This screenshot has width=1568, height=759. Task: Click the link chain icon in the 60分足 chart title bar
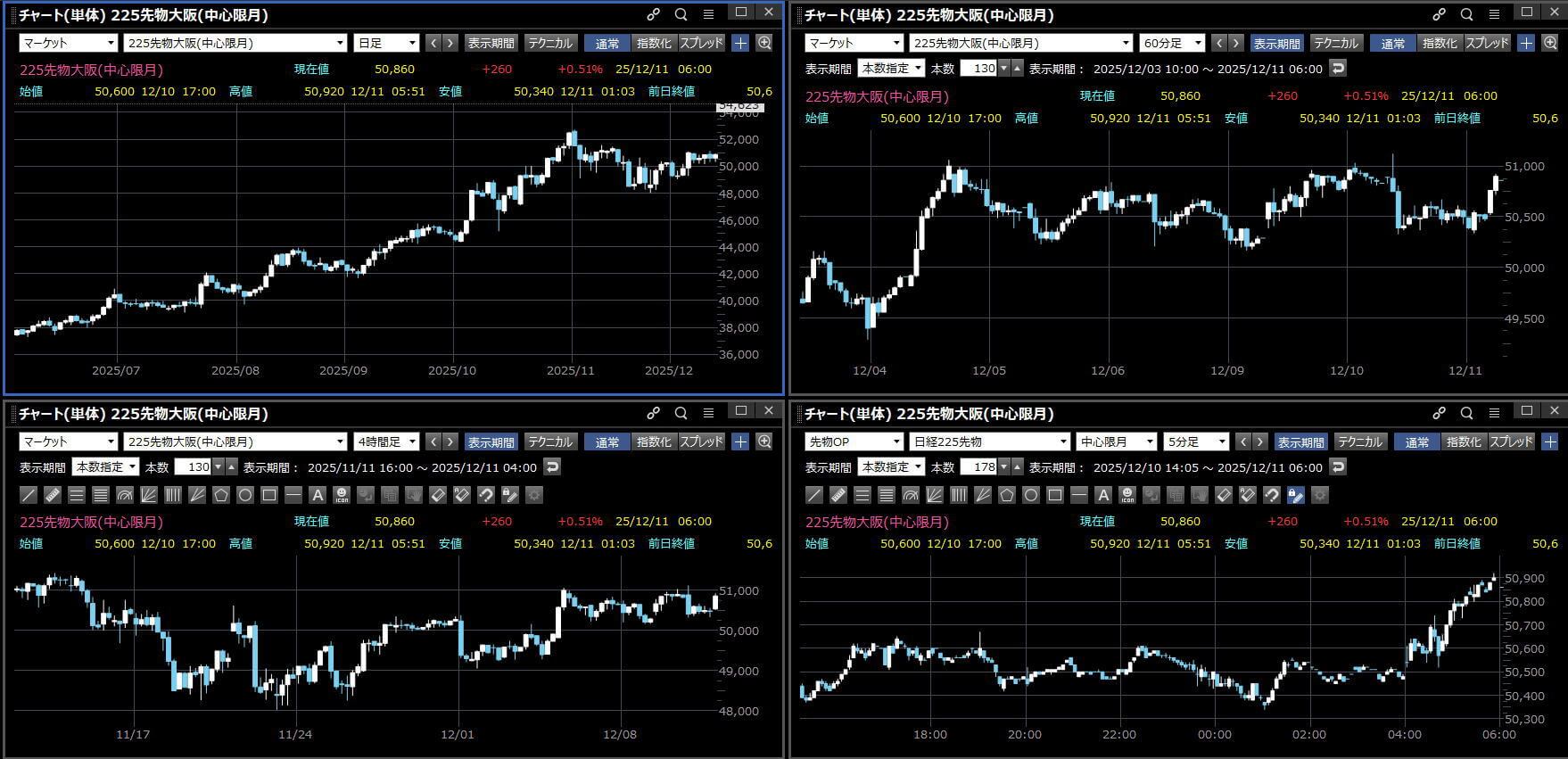(1439, 14)
